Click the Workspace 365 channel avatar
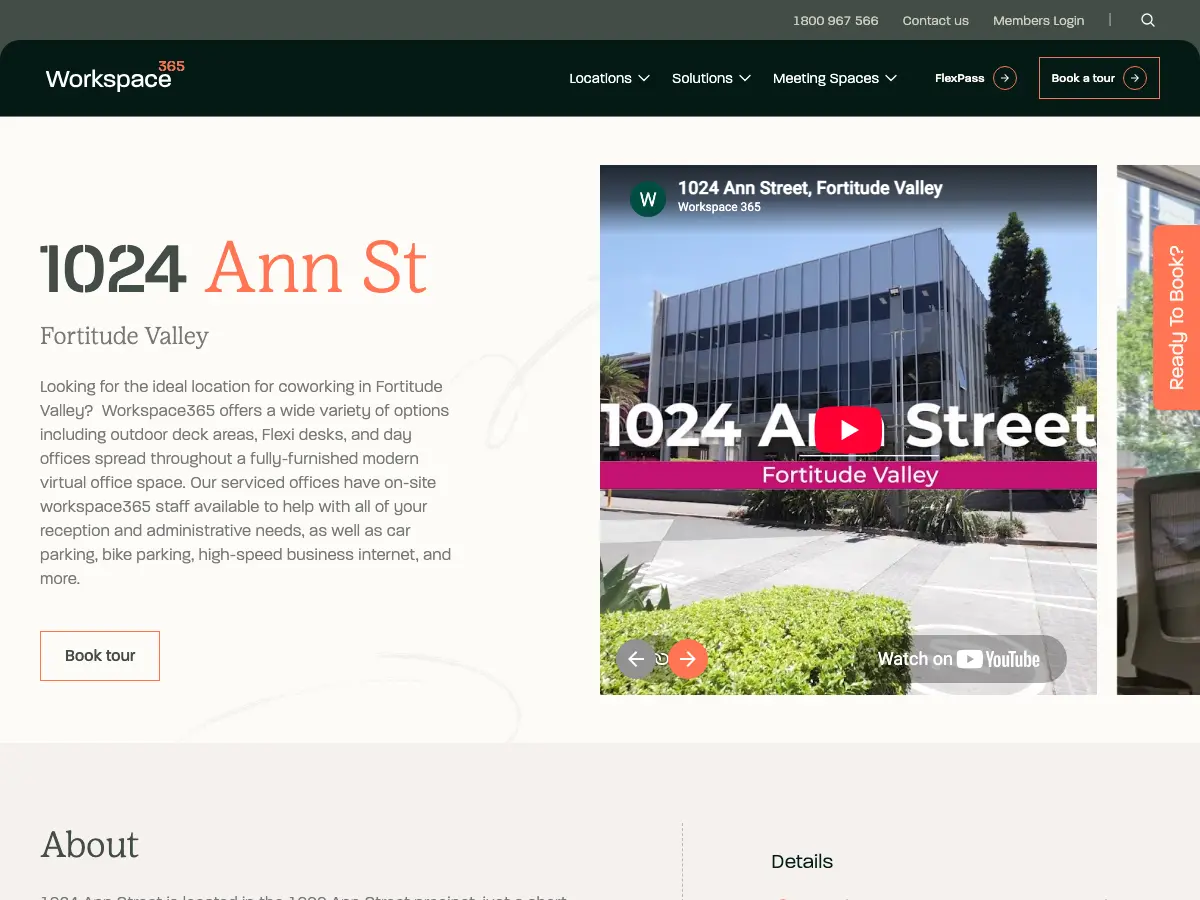Viewport: 1200px width, 900px height. tap(648, 198)
